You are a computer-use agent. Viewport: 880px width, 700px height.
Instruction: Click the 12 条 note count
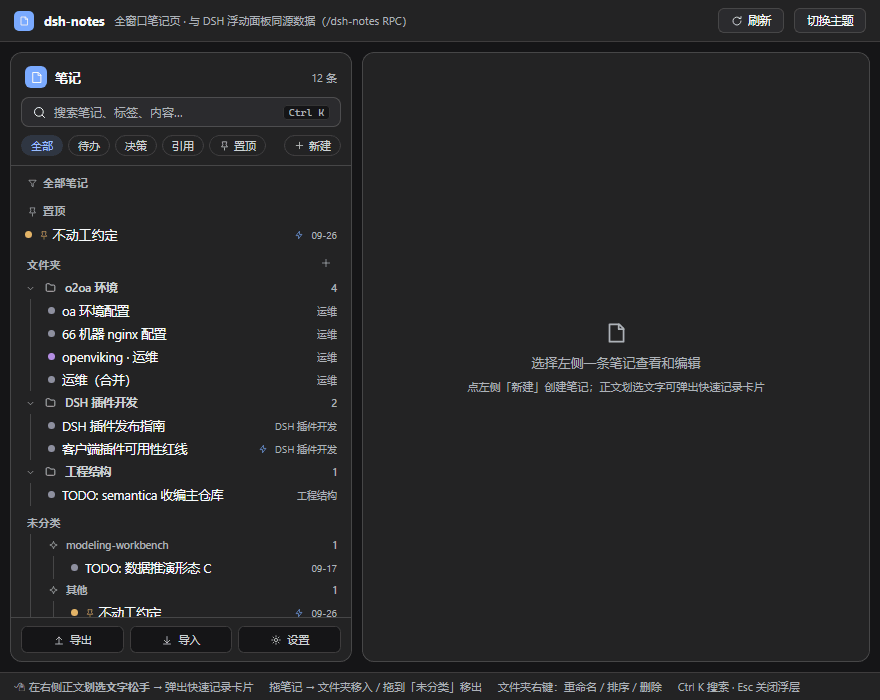pos(324,78)
